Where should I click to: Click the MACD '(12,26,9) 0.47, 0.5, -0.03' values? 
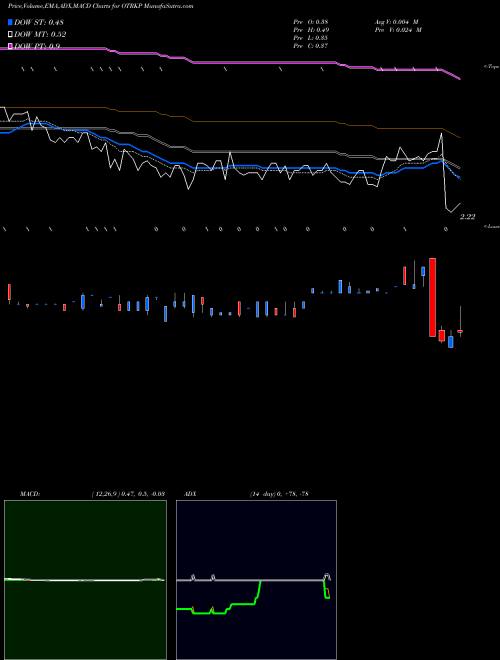pyautogui.click(x=128, y=494)
